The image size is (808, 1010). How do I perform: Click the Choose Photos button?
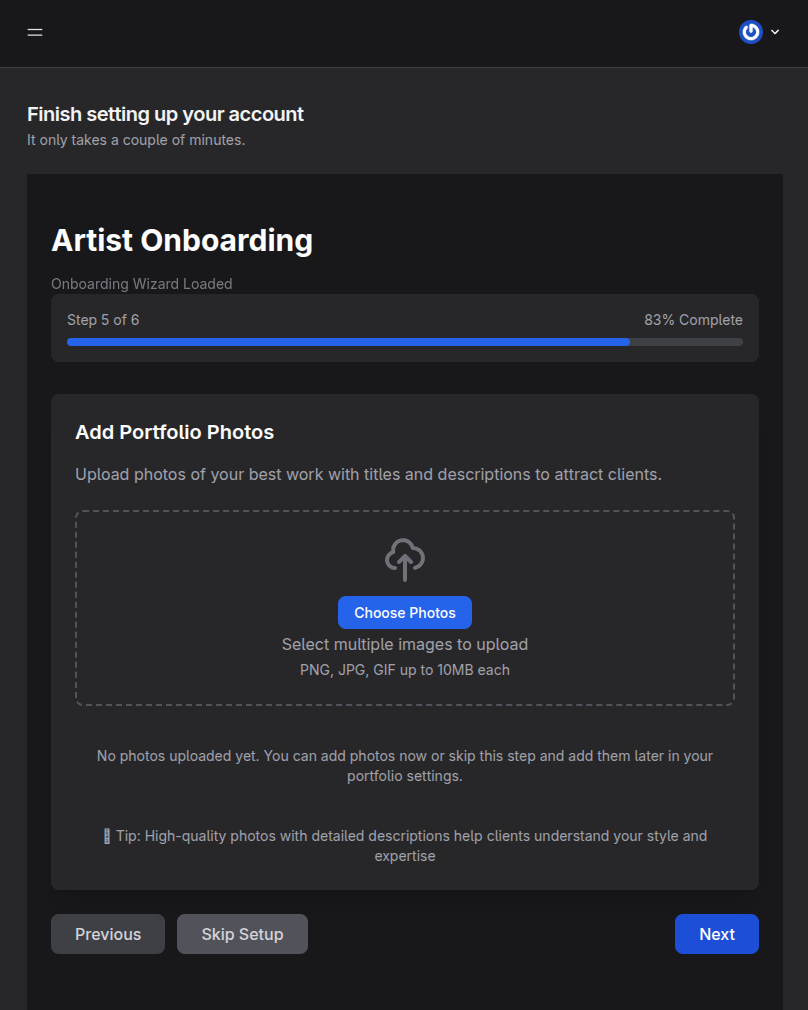[404, 612]
